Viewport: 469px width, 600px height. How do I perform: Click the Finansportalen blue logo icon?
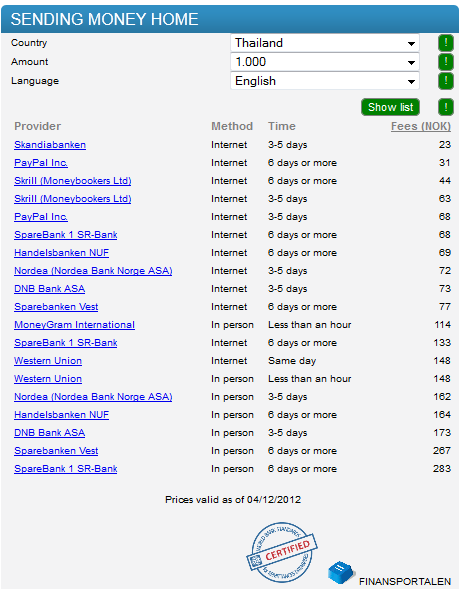(340, 573)
